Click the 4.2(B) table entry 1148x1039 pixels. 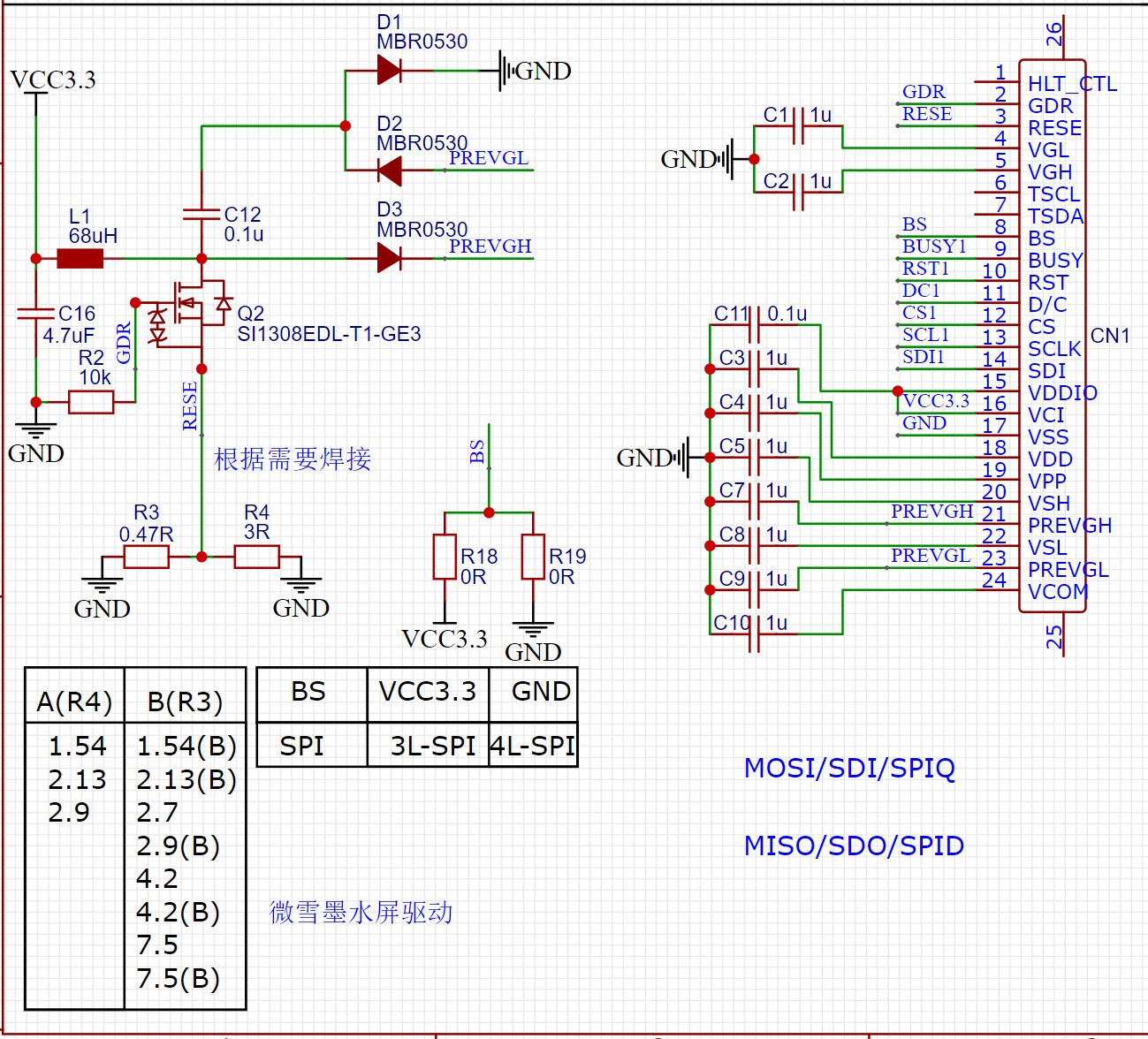point(178,913)
